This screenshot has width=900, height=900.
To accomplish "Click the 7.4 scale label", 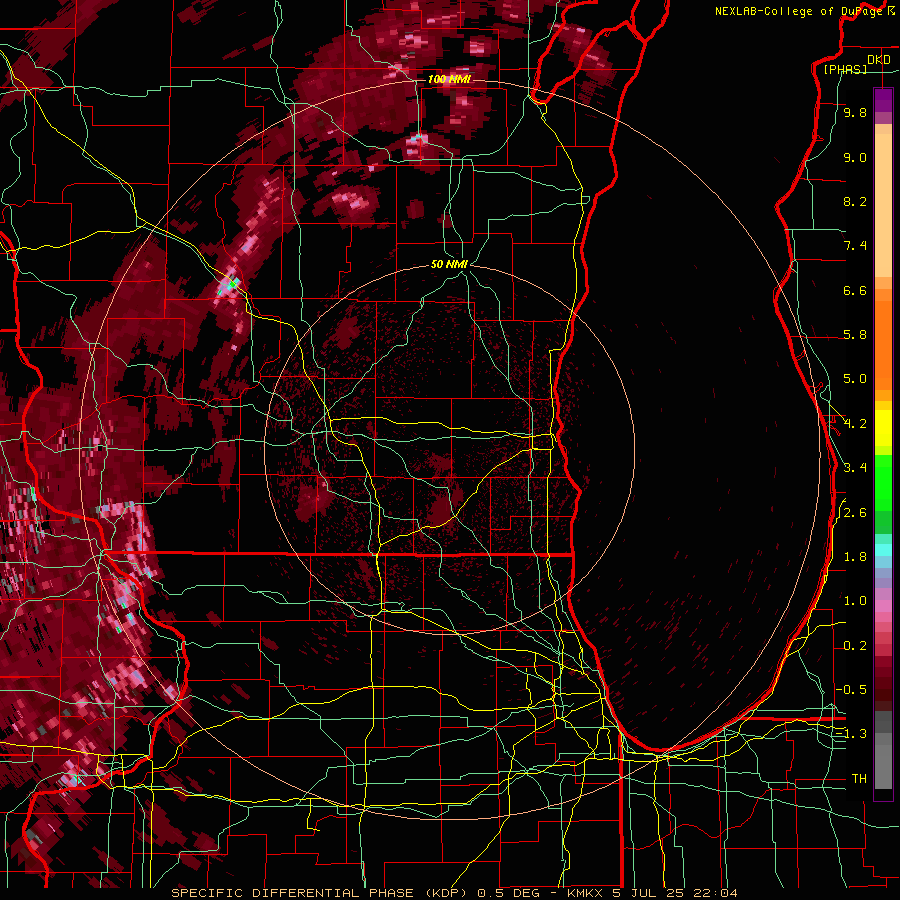I will pyautogui.click(x=855, y=246).
